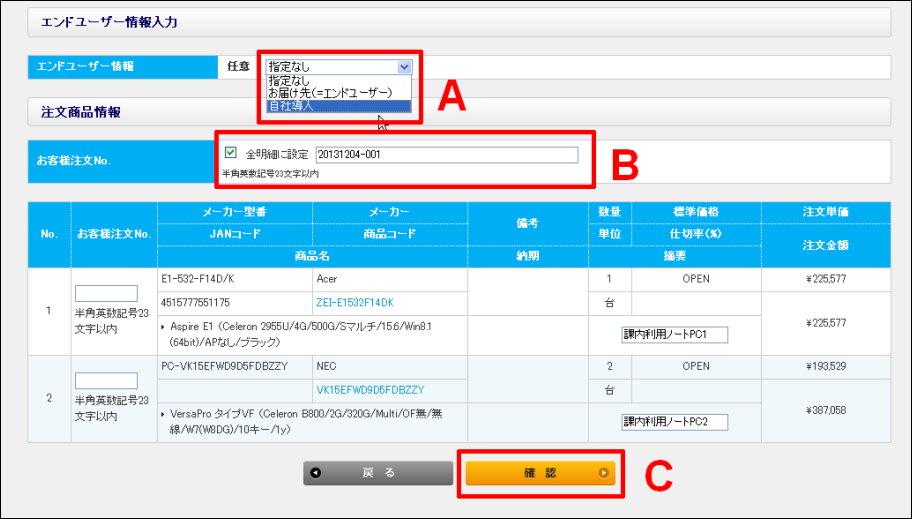This screenshot has height=519, width=912.
Task: Click the 摘要 field with 課内利用ノートPC1
Action: [674, 334]
